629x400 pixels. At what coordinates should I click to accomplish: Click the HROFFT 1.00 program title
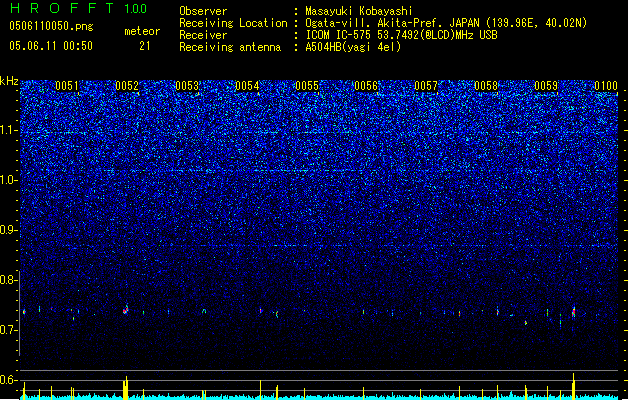coord(79,8)
